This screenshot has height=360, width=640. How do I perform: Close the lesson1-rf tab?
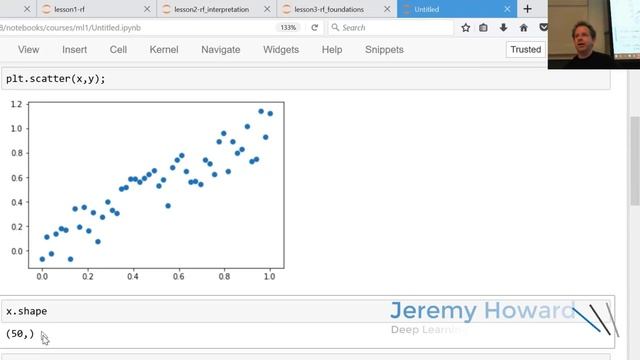pos(147,9)
